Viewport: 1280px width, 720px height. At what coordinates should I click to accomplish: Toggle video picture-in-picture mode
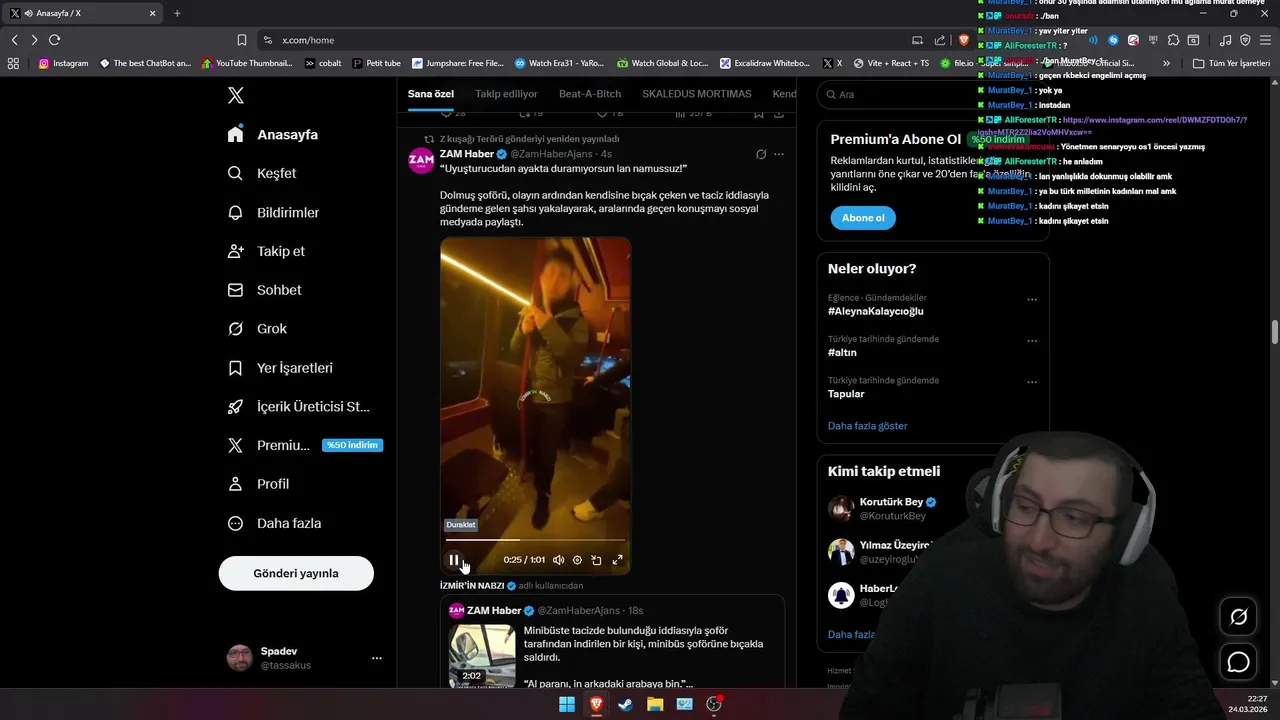pos(597,560)
